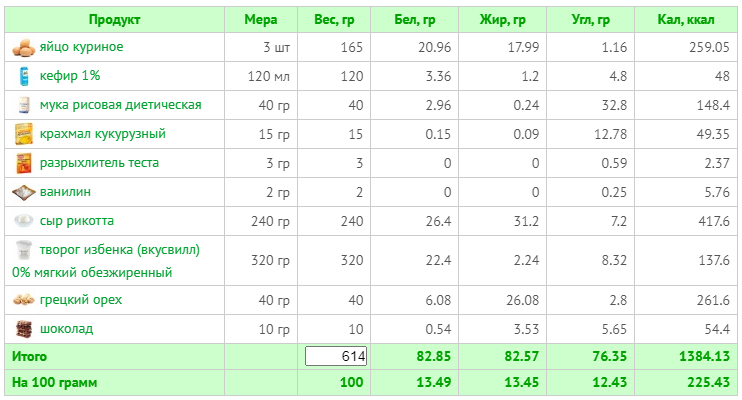Click the corn starch package icon

tap(24, 134)
